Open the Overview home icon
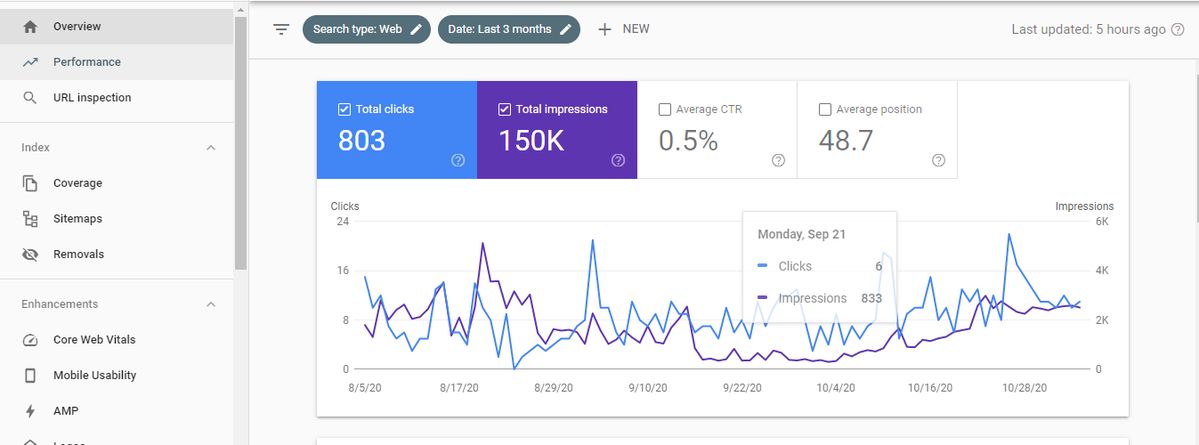1199x445 pixels. coord(30,27)
